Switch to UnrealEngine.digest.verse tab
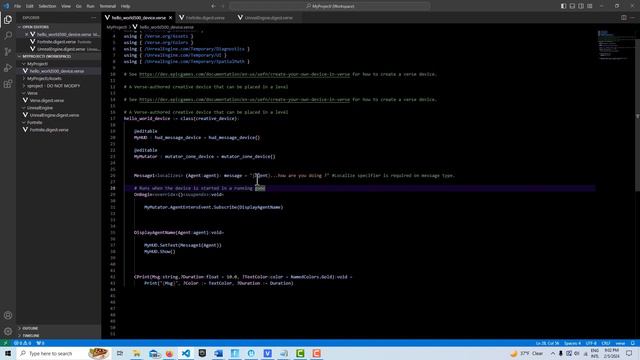Viewport: 640px width, 360px height. click(x=269, y=18)
